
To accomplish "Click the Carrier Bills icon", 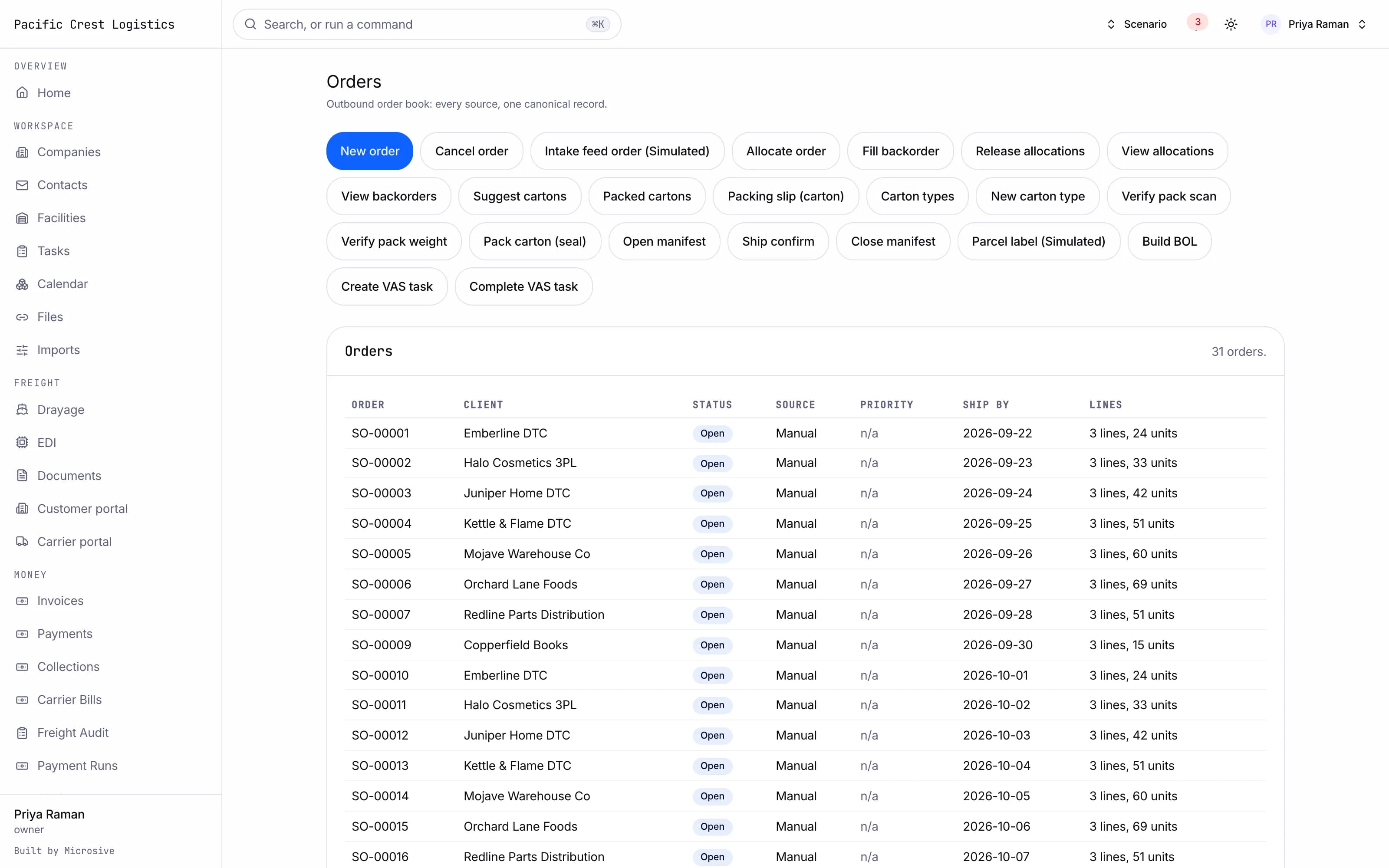I will 22,700.
